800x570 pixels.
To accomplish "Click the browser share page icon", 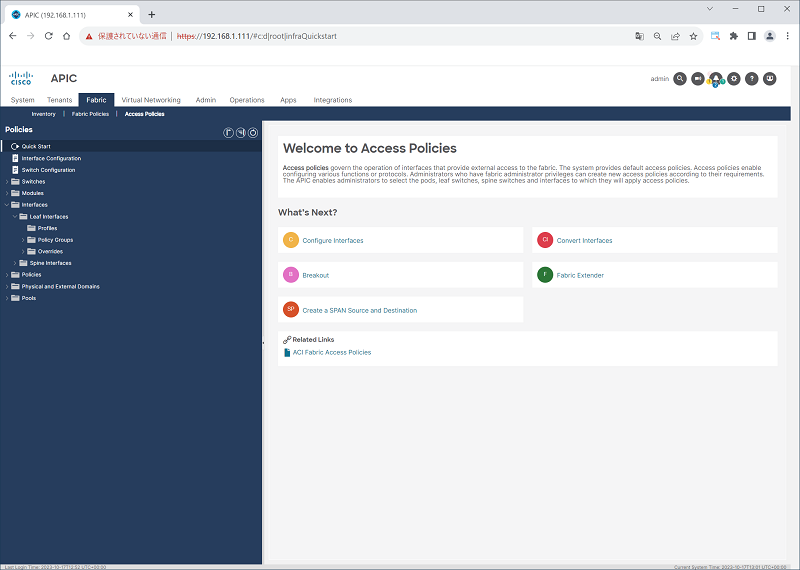I will pyautogui.click(x=676, y=36).
